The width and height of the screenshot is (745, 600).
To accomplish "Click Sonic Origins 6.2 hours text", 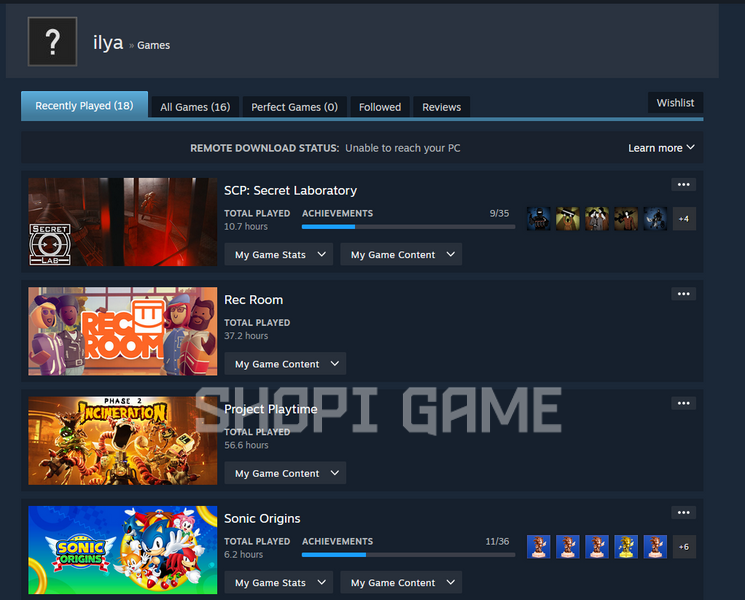I will pos(243,554).
